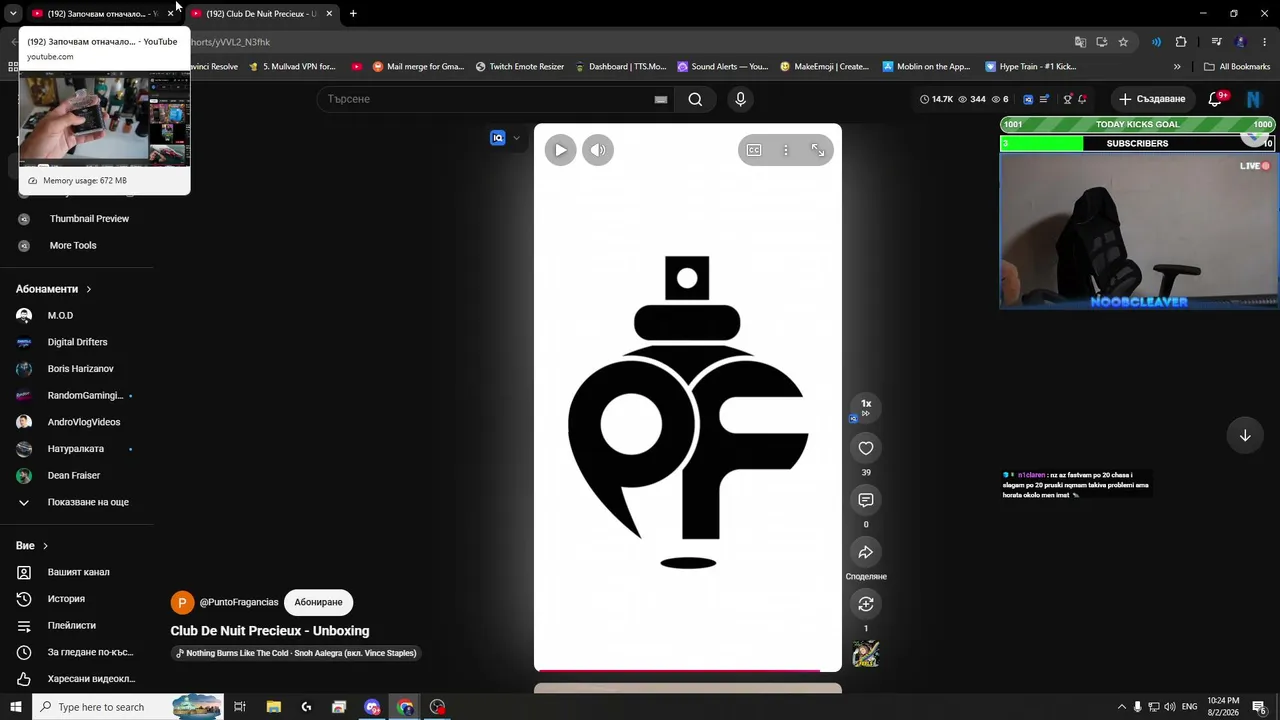Open the Hype Train bookmark
Screen dimensions: 1280x720
pos(1031,67)
